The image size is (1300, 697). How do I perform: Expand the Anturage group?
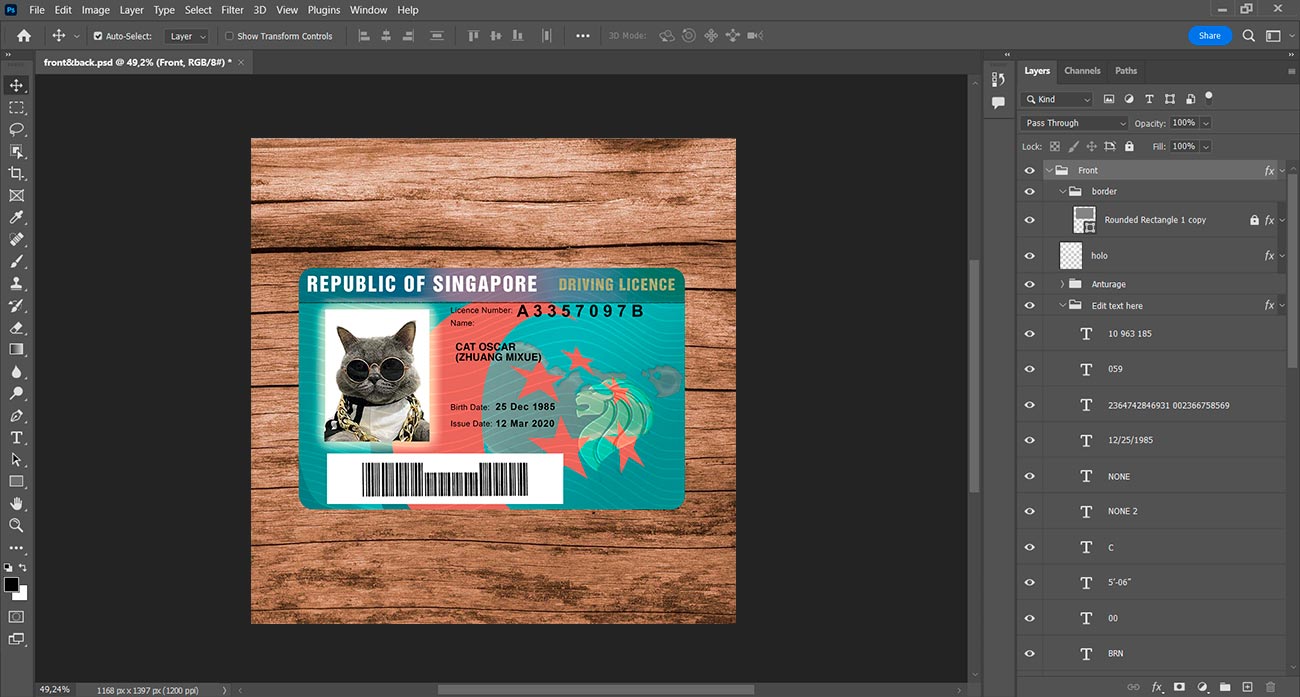pos(1063,284)
